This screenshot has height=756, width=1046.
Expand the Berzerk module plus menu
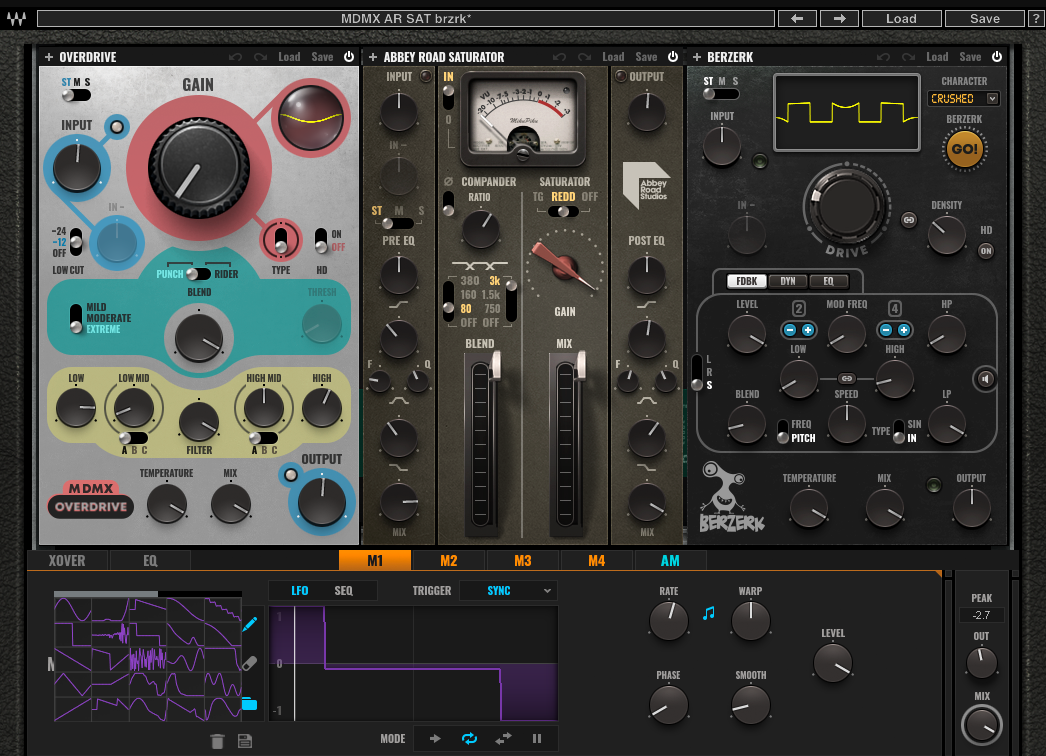pyautogui.click(x=695, y=57)
